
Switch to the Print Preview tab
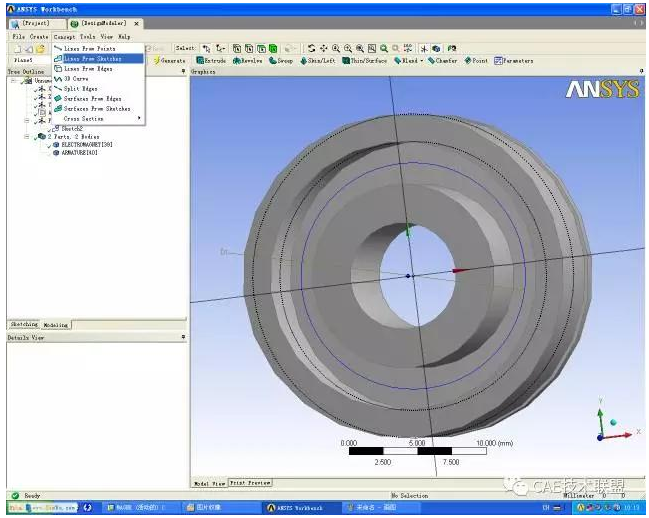[x=250, y=483]
